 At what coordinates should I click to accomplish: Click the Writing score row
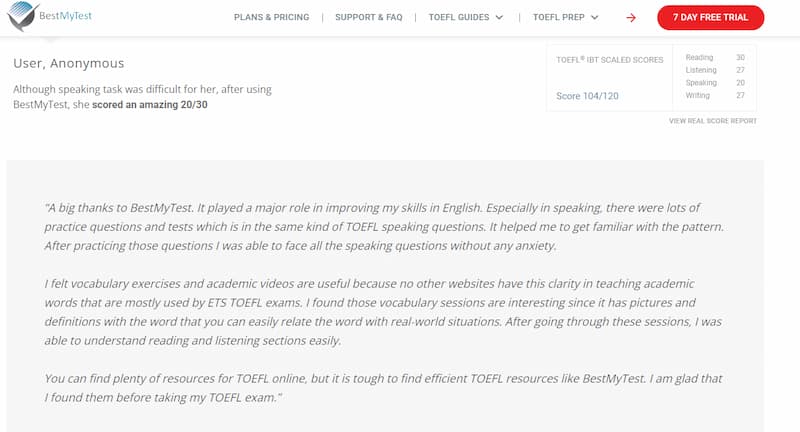coord(715,95)
